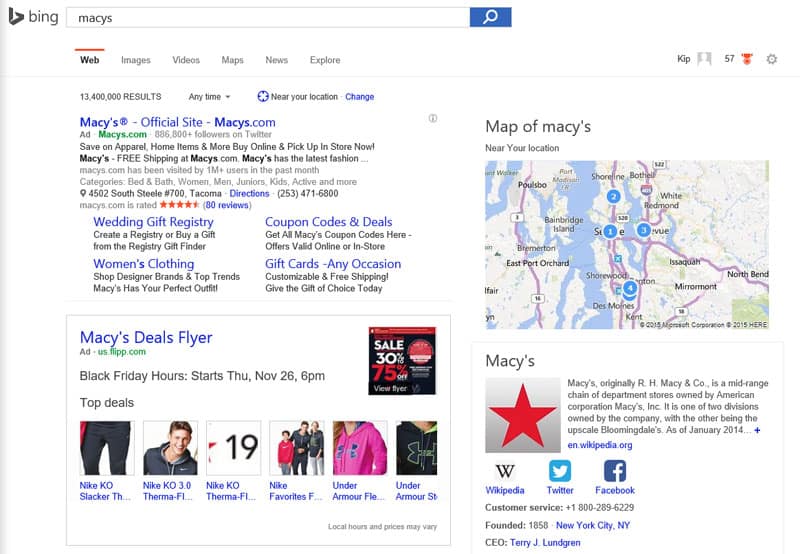800x554 pixels.
Task: Click pink Under Armour Fle hoodie image
Action: click(x=360, y=448)
